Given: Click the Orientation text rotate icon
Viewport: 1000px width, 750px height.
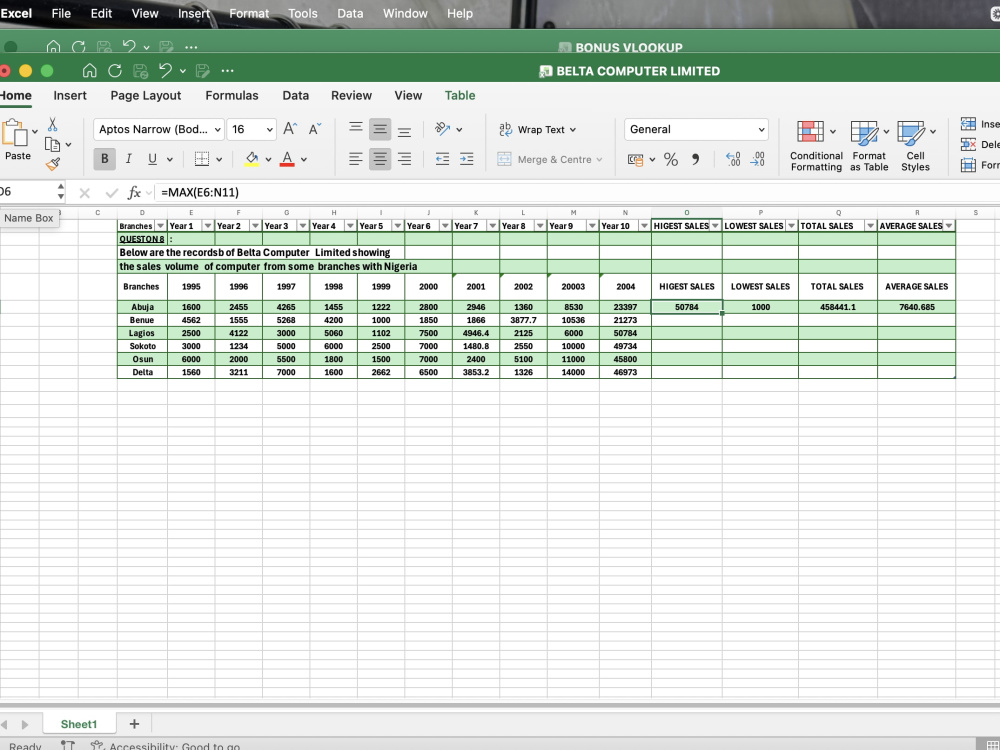Looking at the screenshot, I should pyautogui.click(x=442, y=129).
